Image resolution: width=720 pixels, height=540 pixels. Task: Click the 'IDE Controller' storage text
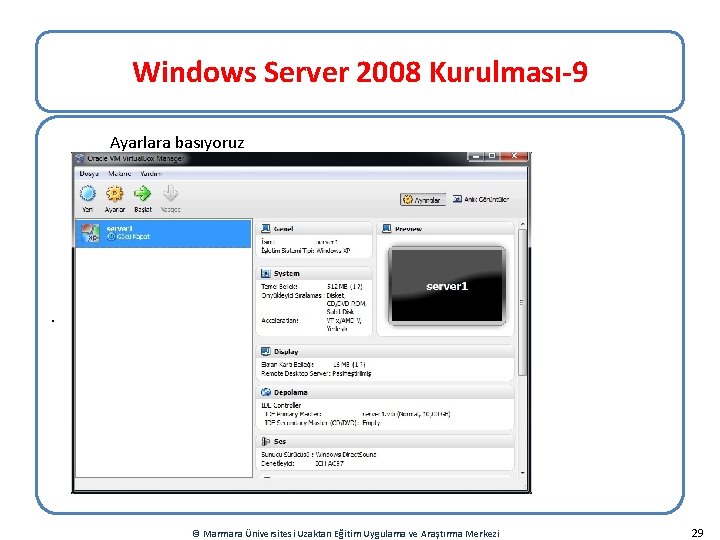281,405
